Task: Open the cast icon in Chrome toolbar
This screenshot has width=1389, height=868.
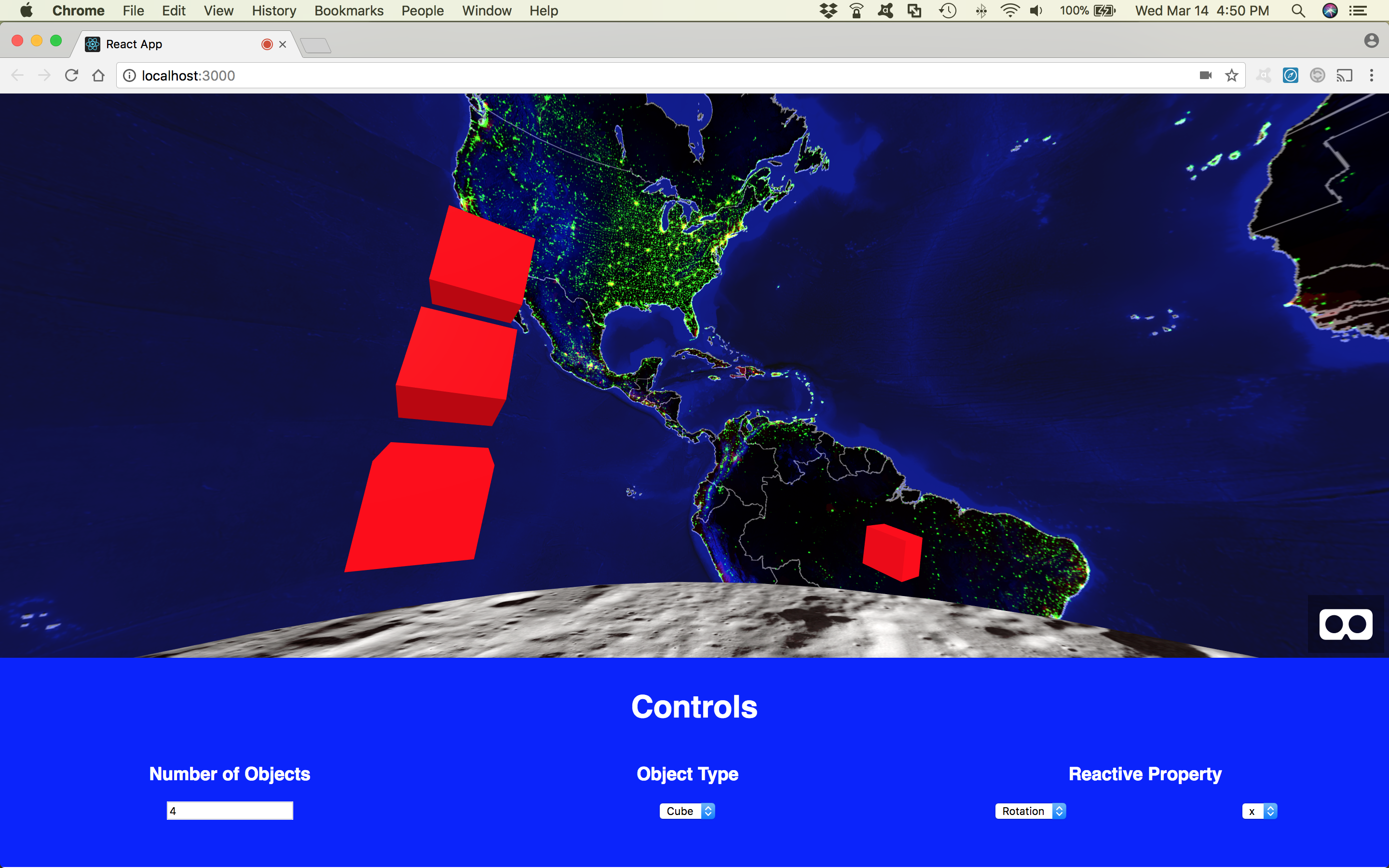Action: 1344,75
